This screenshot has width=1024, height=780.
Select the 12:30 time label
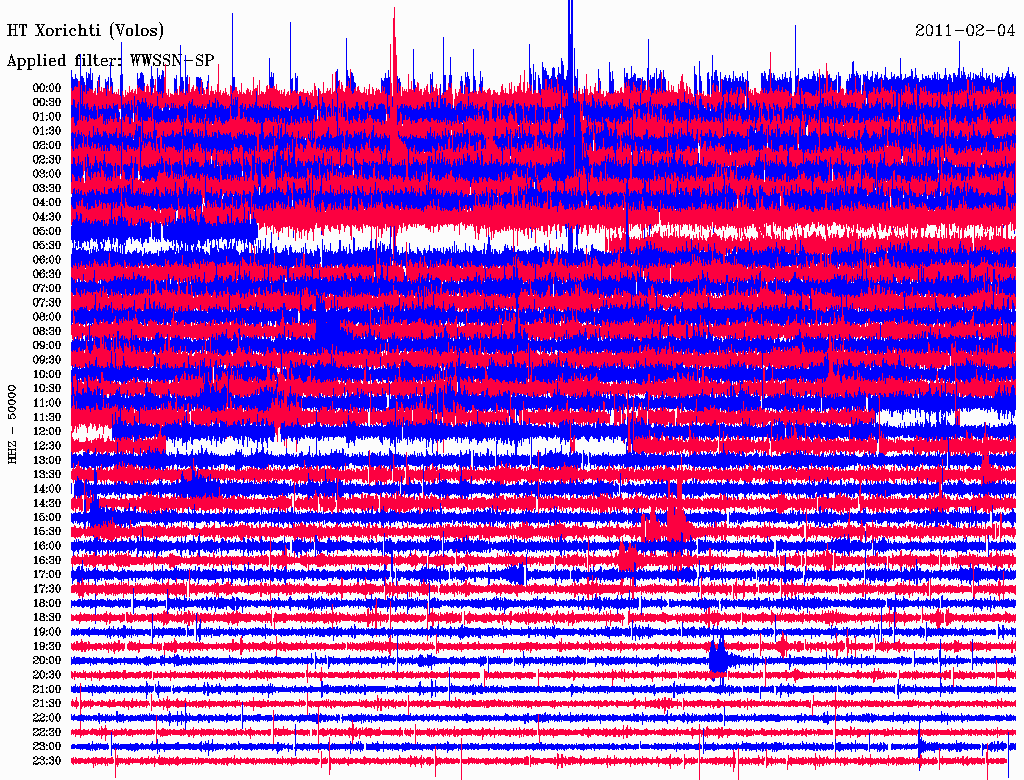47,446
